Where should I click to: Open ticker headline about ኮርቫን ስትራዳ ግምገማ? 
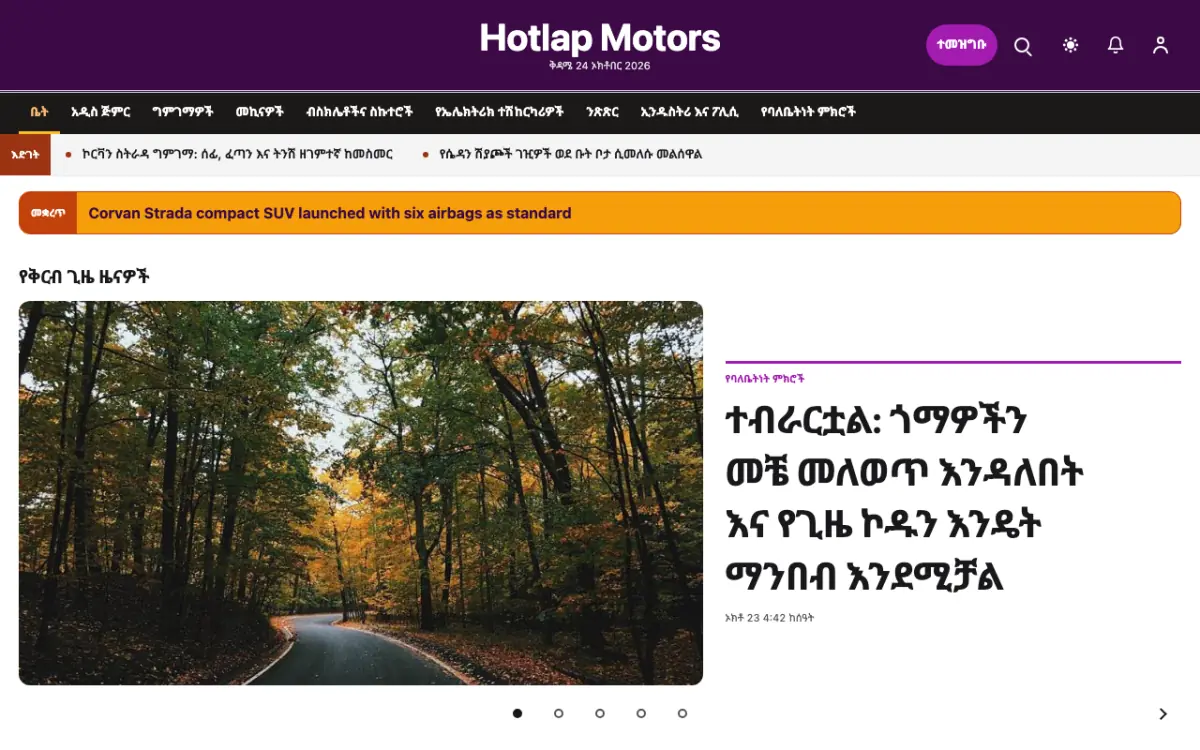tap(237, 154)
